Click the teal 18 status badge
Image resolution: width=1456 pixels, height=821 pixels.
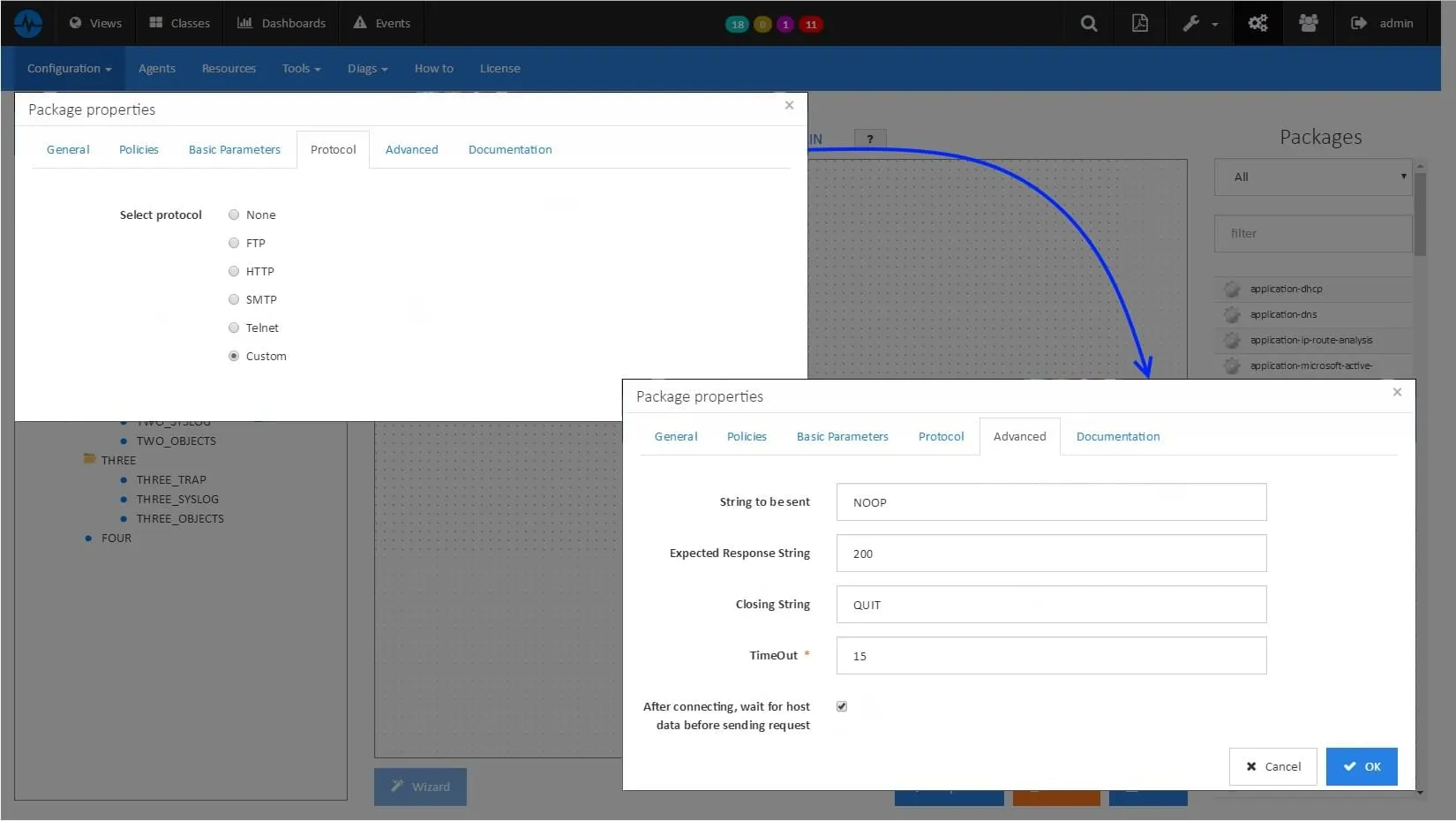click(x=737, y=25)
